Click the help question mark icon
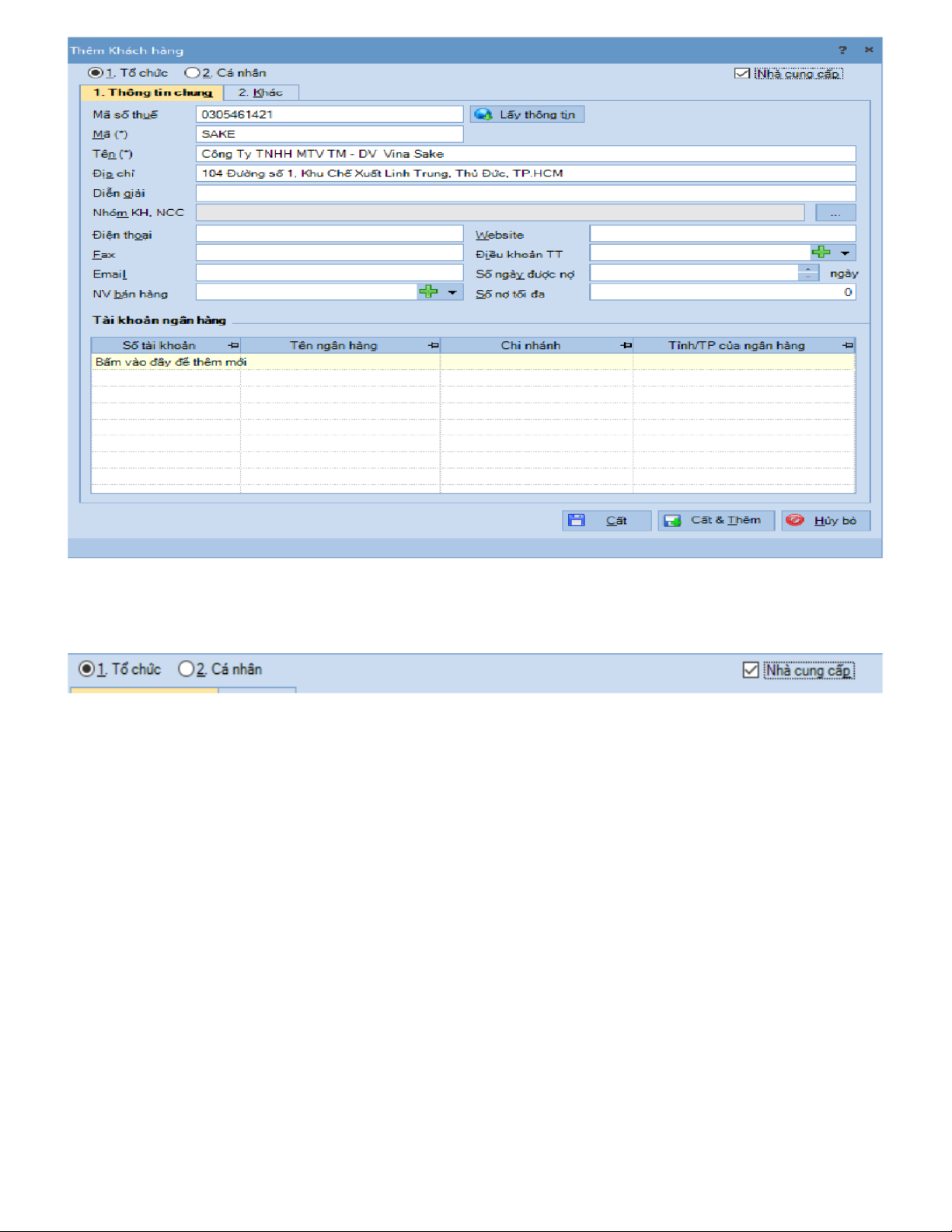 842,50
